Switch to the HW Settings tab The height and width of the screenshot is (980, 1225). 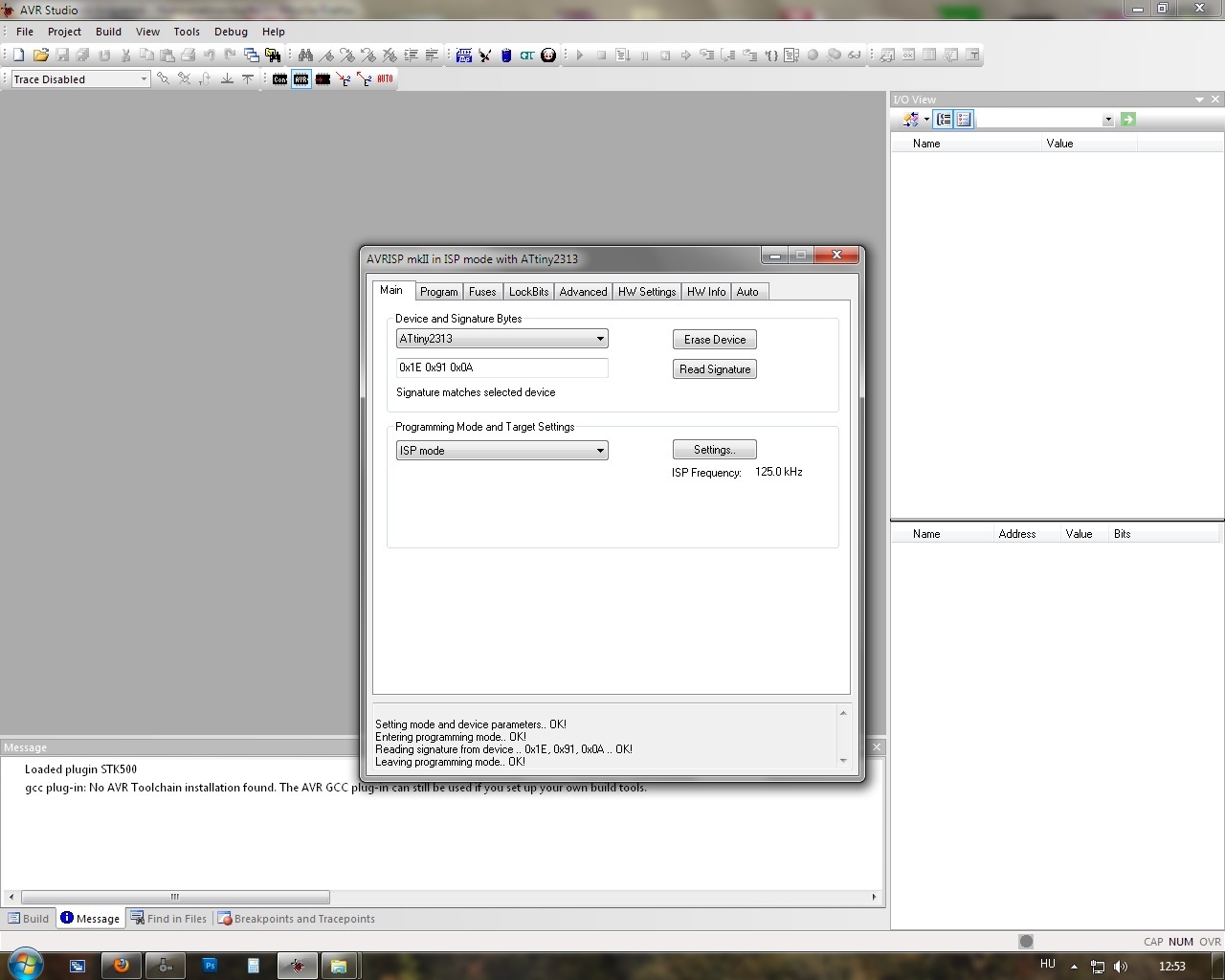(647, 292)
